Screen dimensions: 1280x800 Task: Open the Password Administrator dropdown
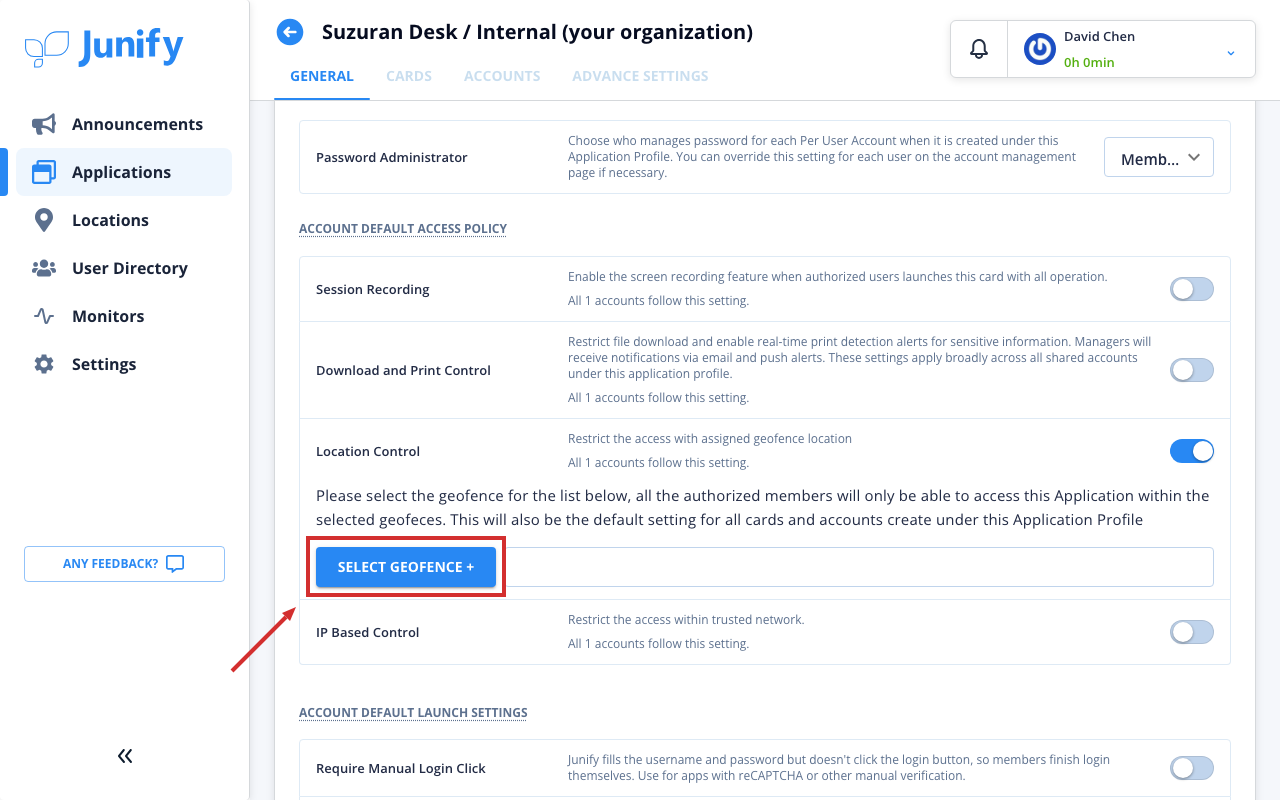coord(1159,158)
